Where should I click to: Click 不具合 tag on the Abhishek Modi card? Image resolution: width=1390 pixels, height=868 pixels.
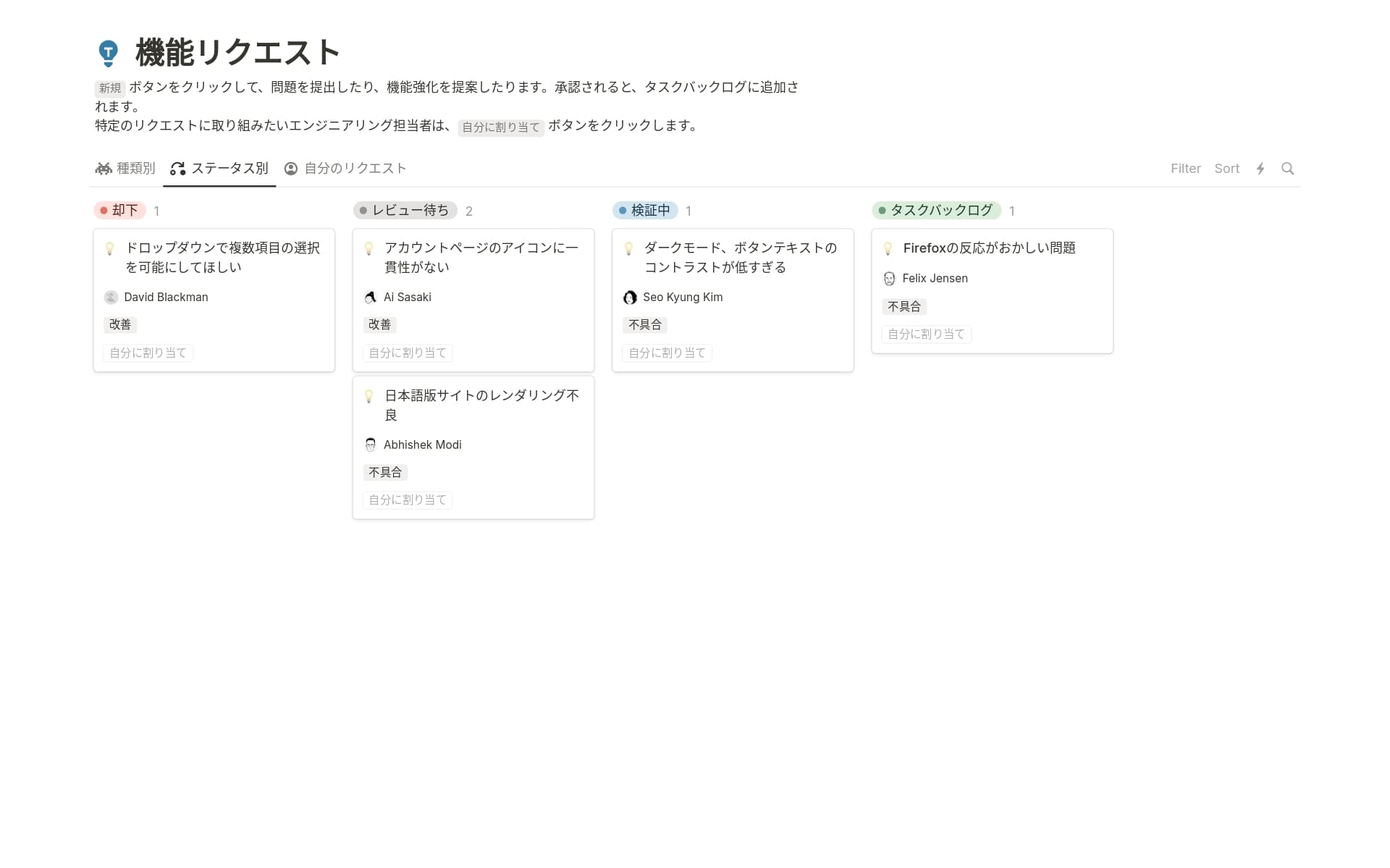tap(385, 473)
